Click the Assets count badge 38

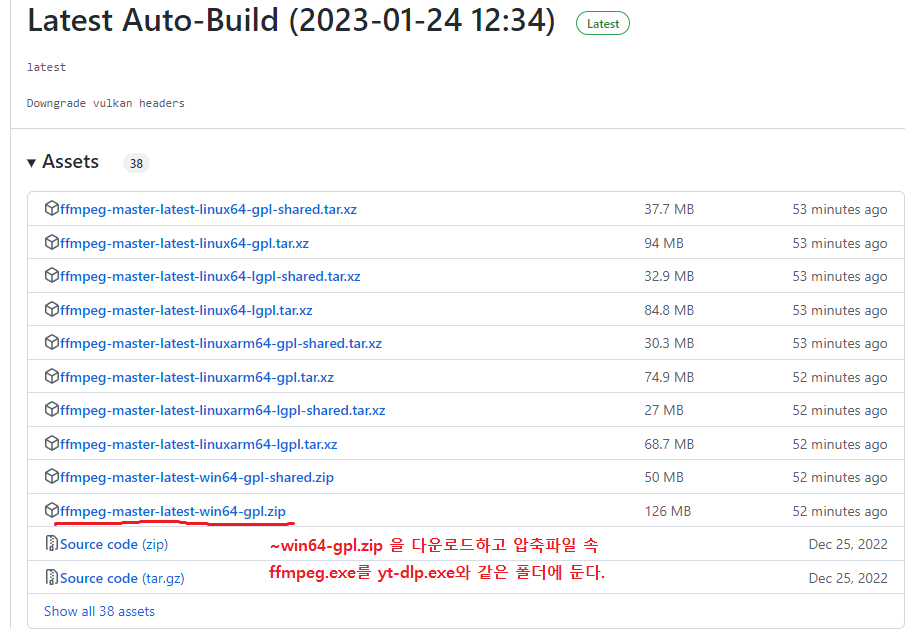136,163
